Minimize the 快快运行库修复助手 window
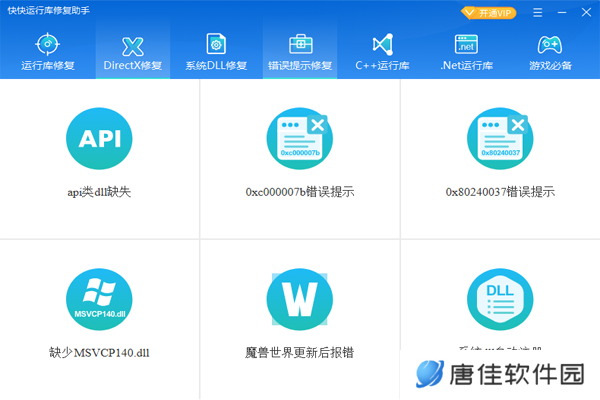The height and width of the screenshot is (400, 600). point(562,13)
